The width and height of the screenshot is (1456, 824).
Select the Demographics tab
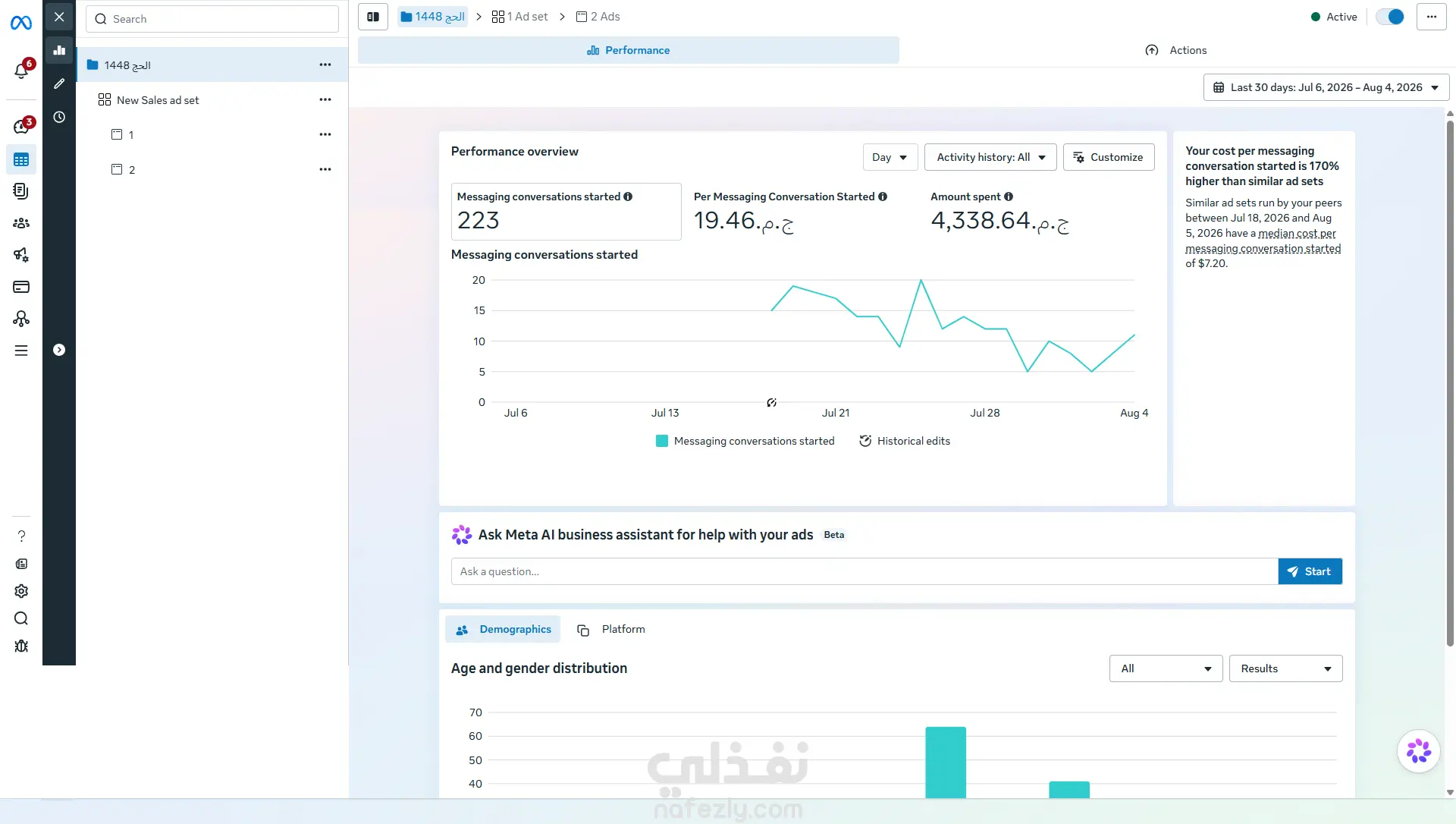click(x=503, y=629)
